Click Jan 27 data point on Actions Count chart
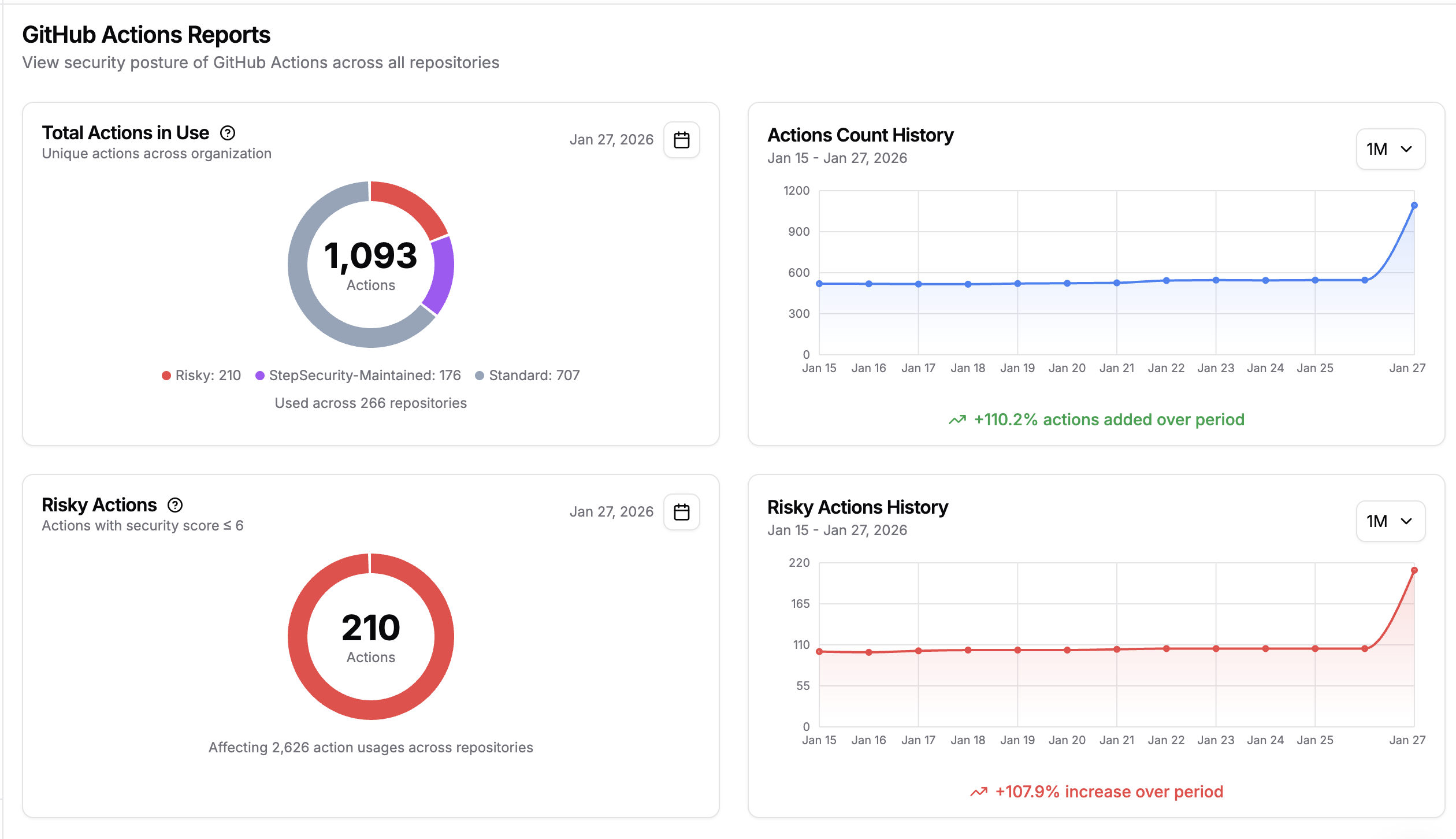This screenshot has width=1456, height=839. (1414, 206)
